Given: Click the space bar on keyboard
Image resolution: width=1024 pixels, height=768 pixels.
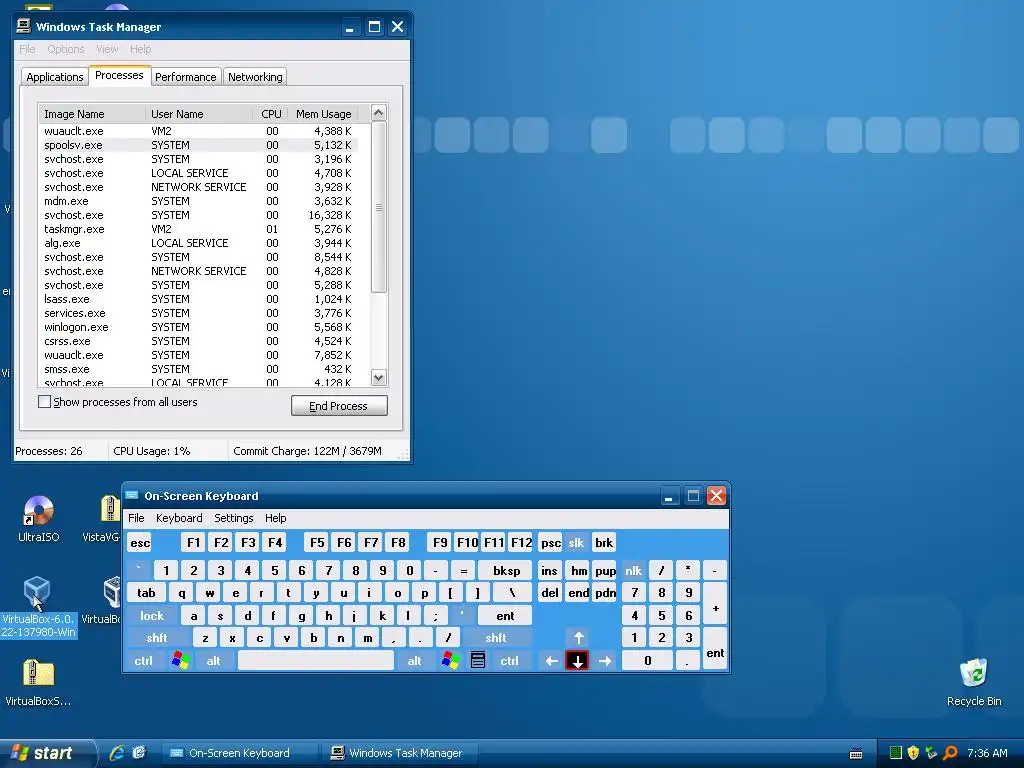Looking at the screenshot, I should pos(315,661).
